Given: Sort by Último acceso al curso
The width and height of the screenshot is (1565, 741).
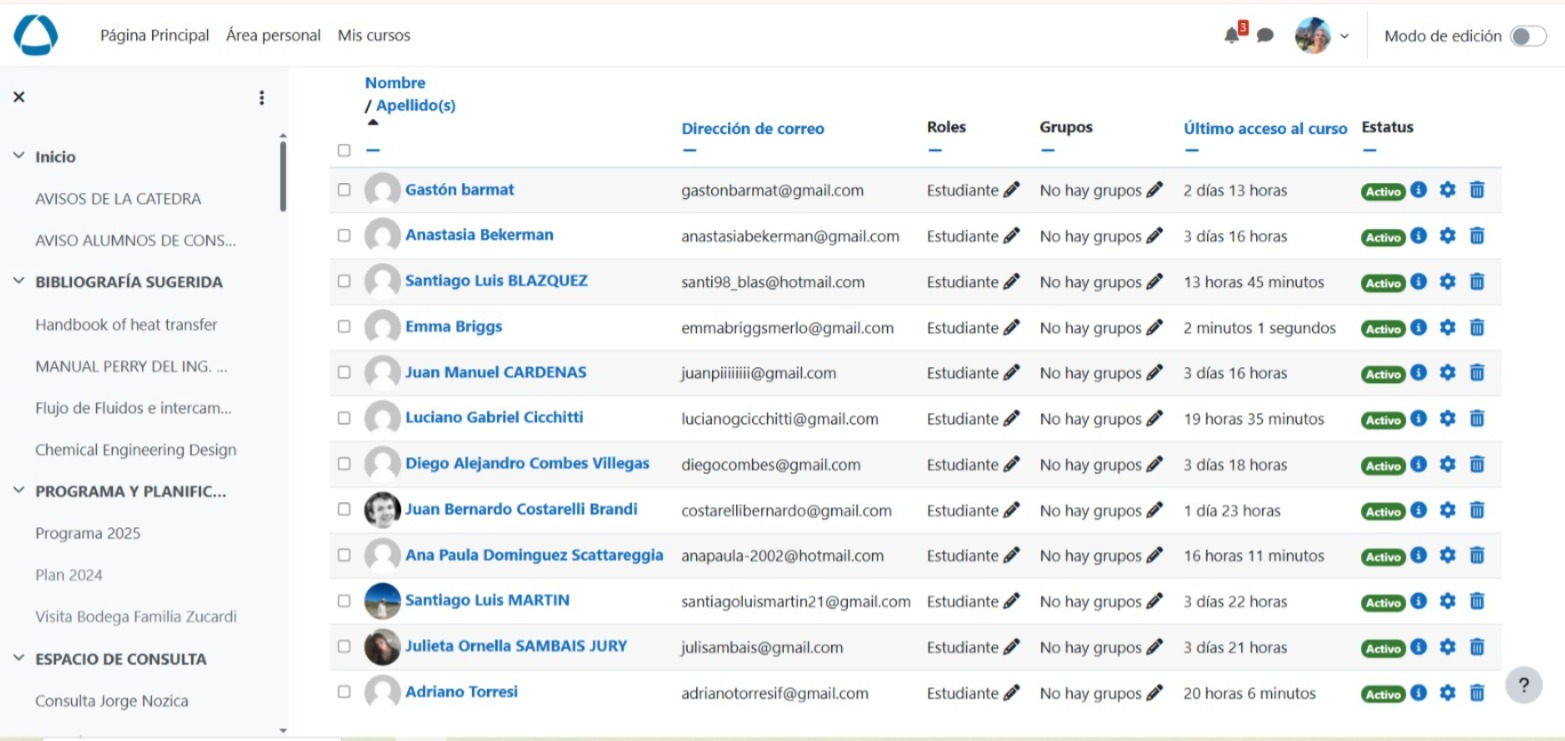Looking at the screenshot, I should (x=1265, y=128).
